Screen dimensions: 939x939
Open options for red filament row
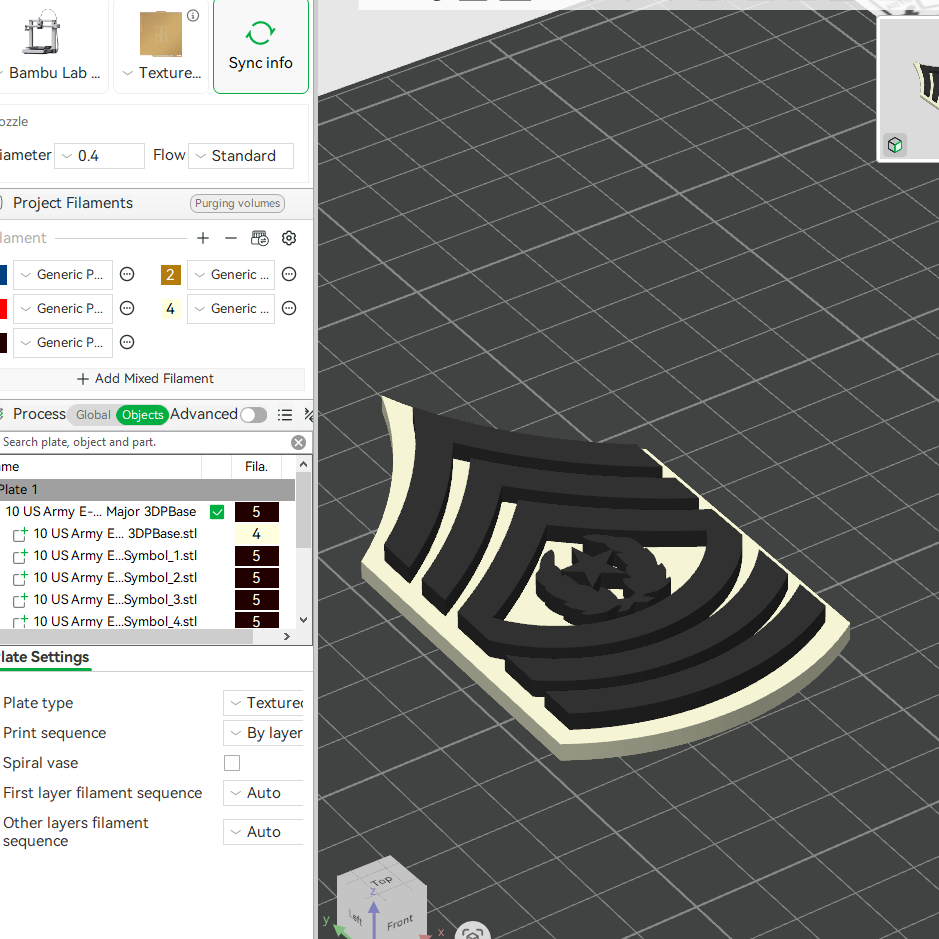127,308
